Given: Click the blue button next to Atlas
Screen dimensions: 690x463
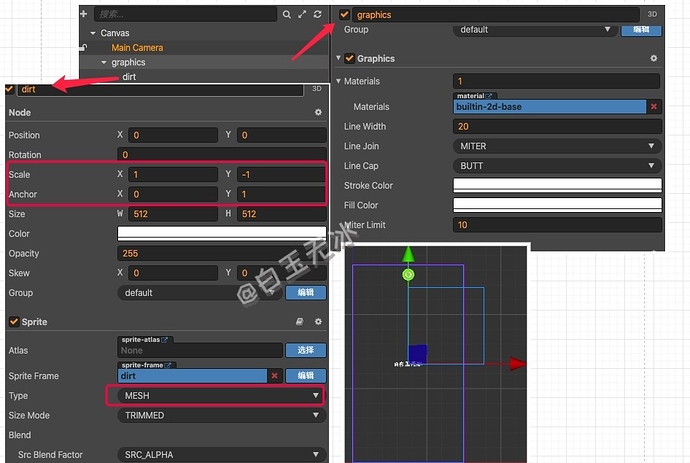Looking at the screenshot, I should [306, 350].
